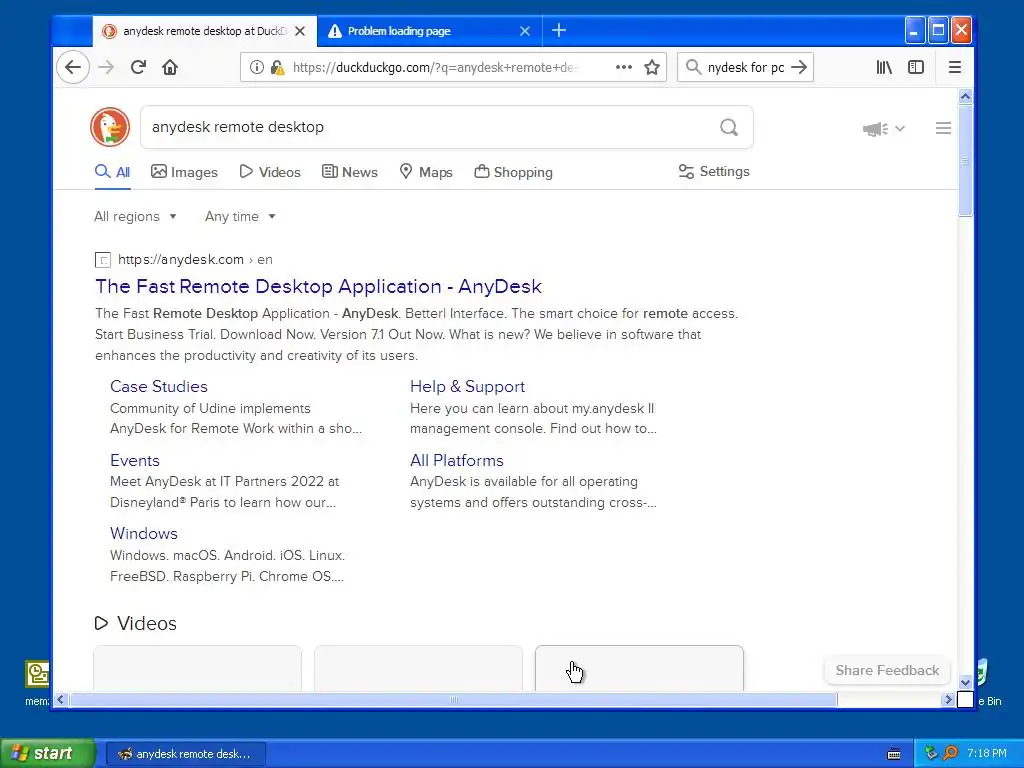1024x768 pixels.
Task: Expand the Any time filter dropdown
Action: [240, 216]
